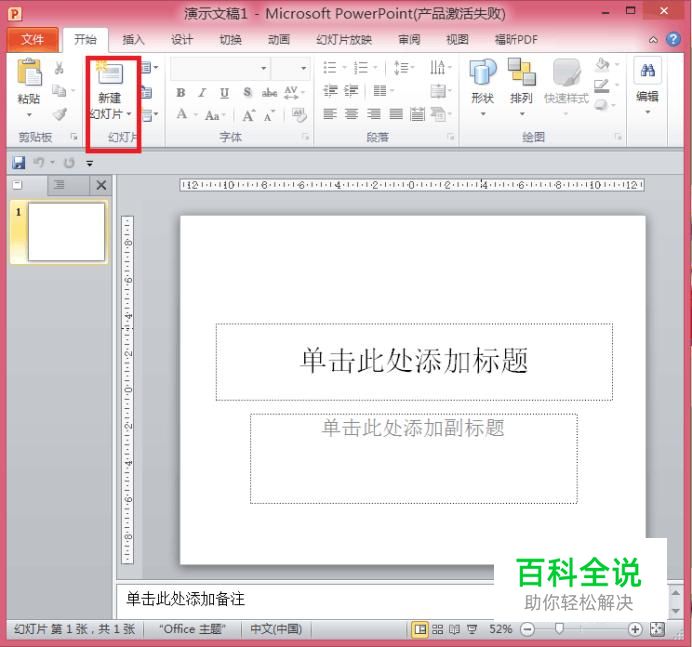The width and height of the screenshot is (692, 647).
Task: Click Increase Indent icon
Action: click(351, 91)
